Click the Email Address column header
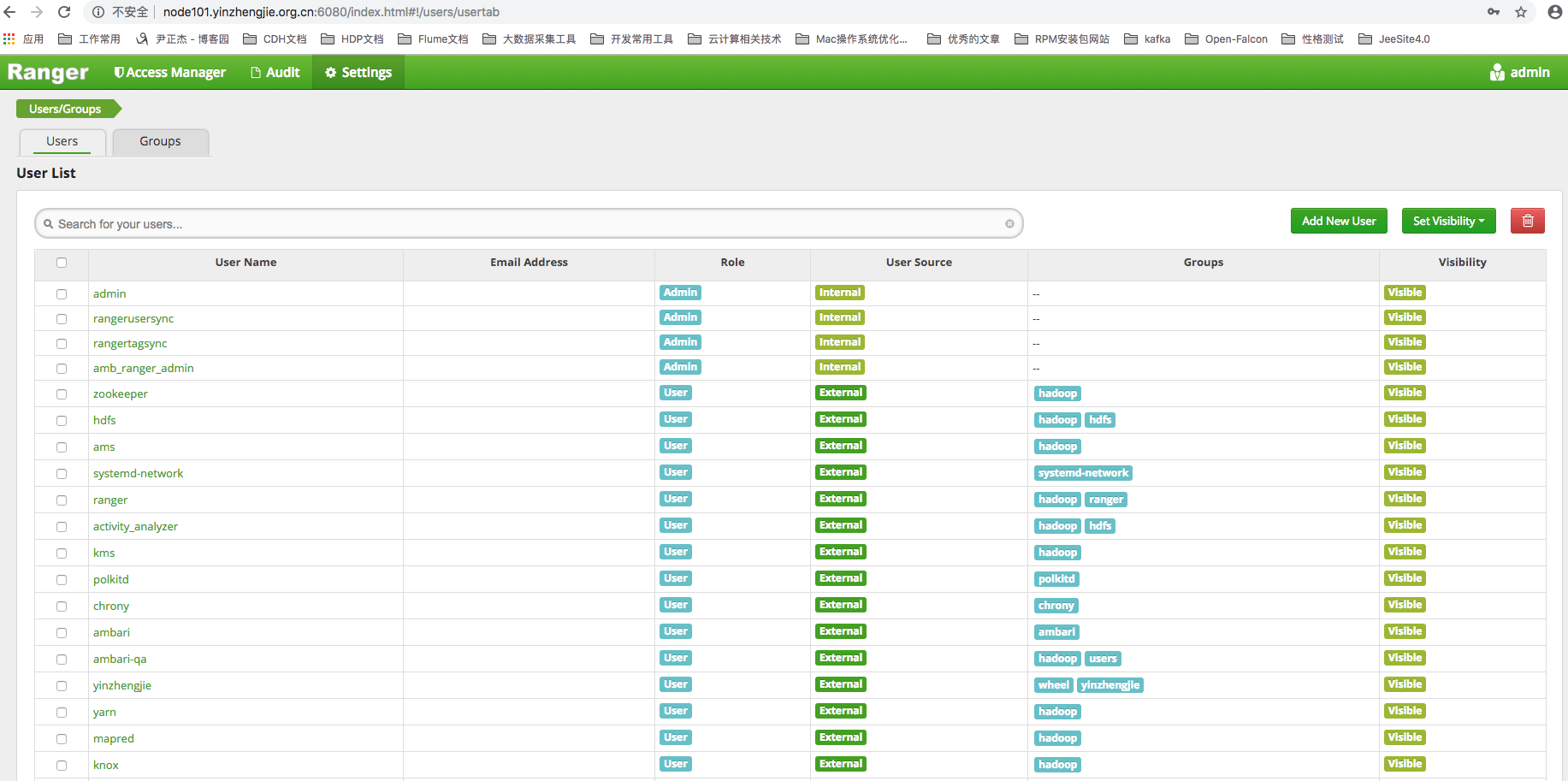This screenshot has height=781, width=1568. coord(529,263)
